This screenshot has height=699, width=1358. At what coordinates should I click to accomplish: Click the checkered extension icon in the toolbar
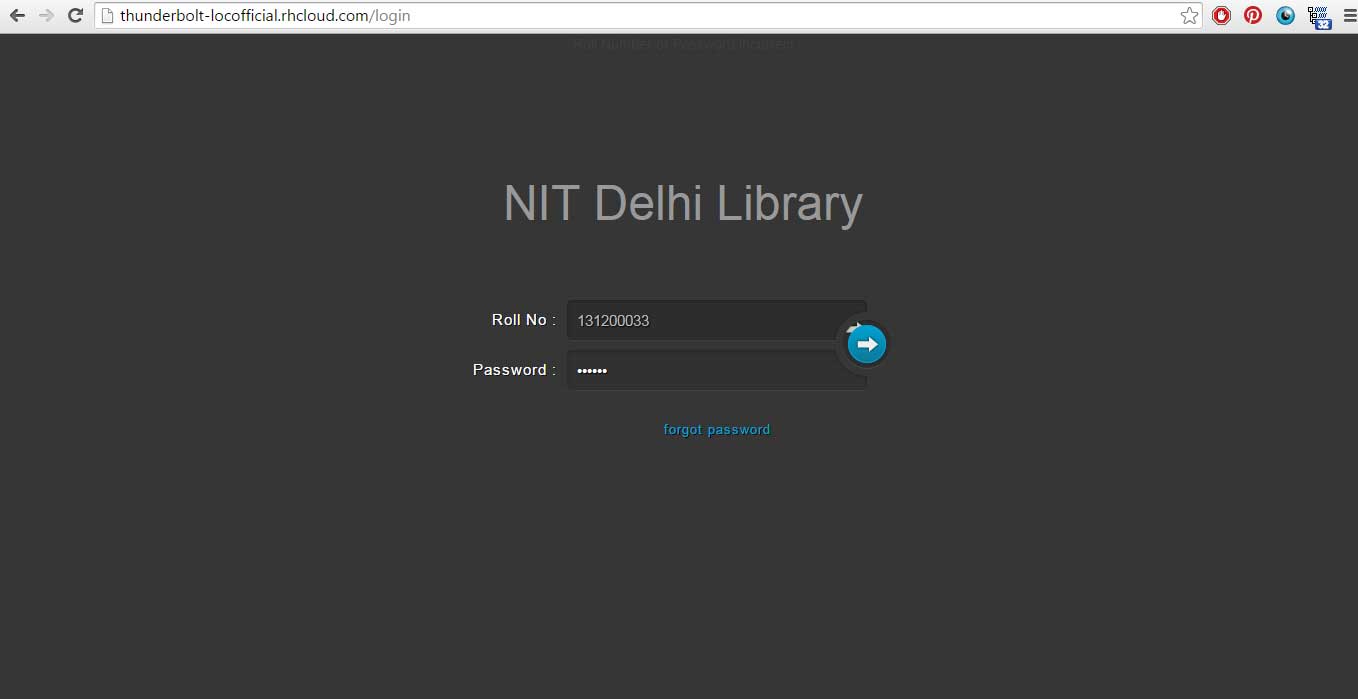click(x=1319, y=17)
